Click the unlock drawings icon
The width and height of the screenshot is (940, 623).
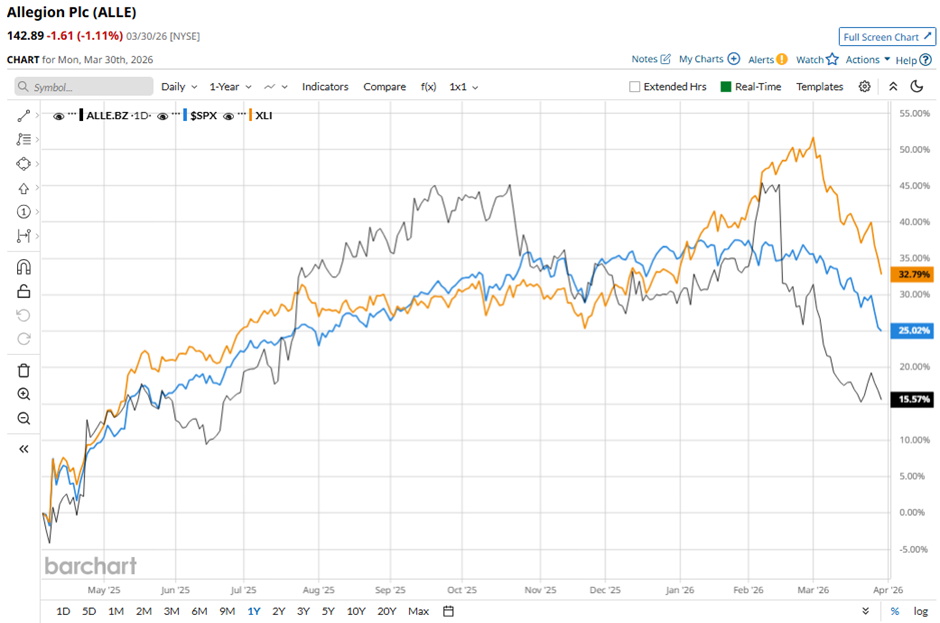(x=23, y=291)
